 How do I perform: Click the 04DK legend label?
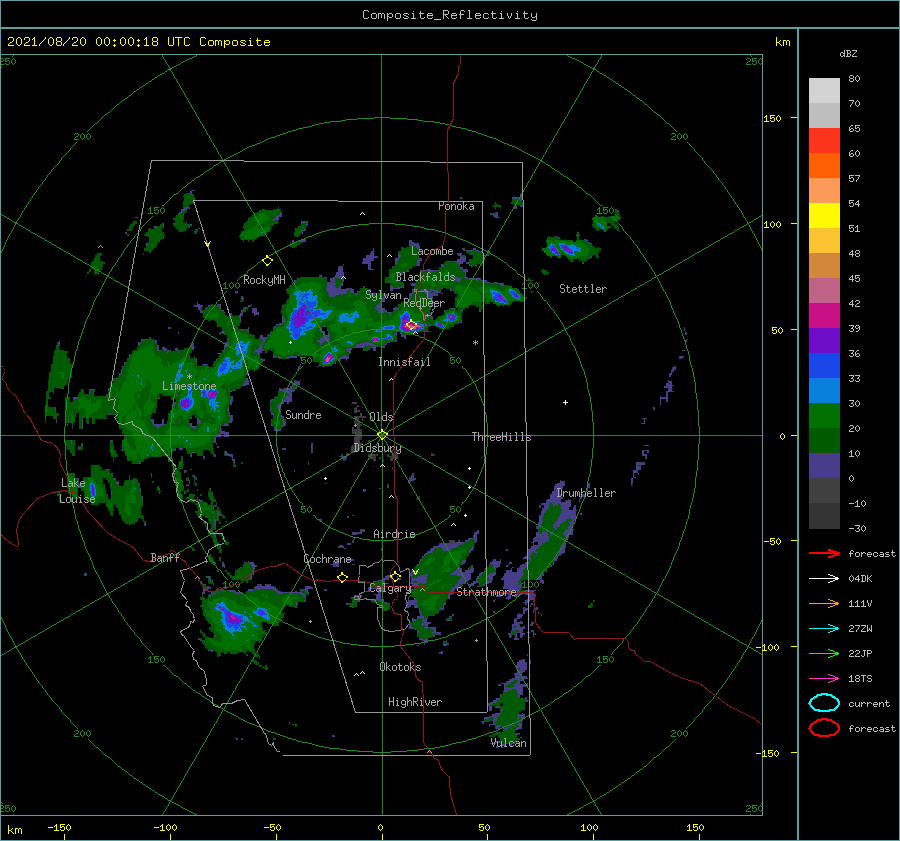(x=860, y=579)
